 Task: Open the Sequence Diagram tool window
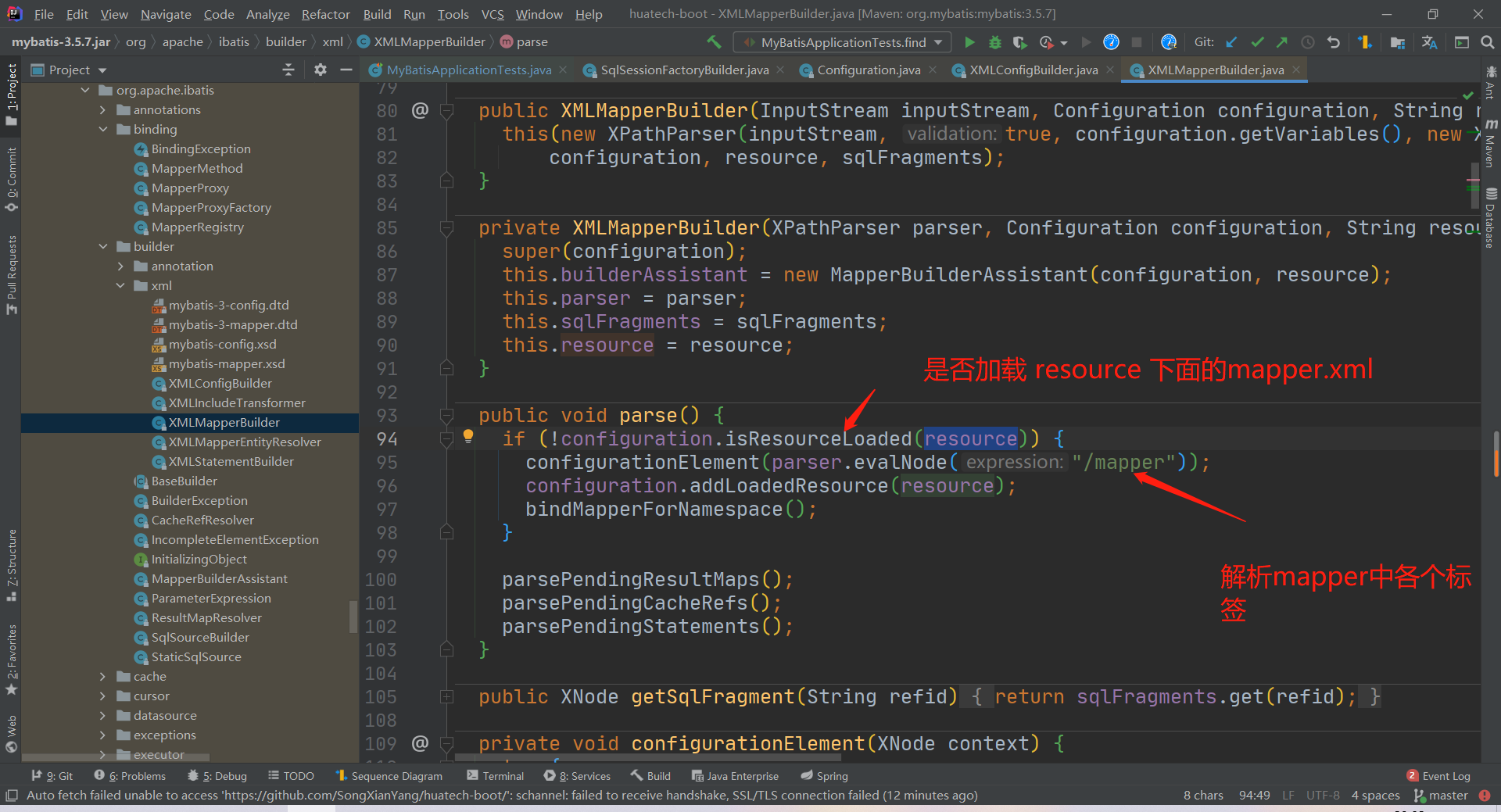click(x=389, y=775)
